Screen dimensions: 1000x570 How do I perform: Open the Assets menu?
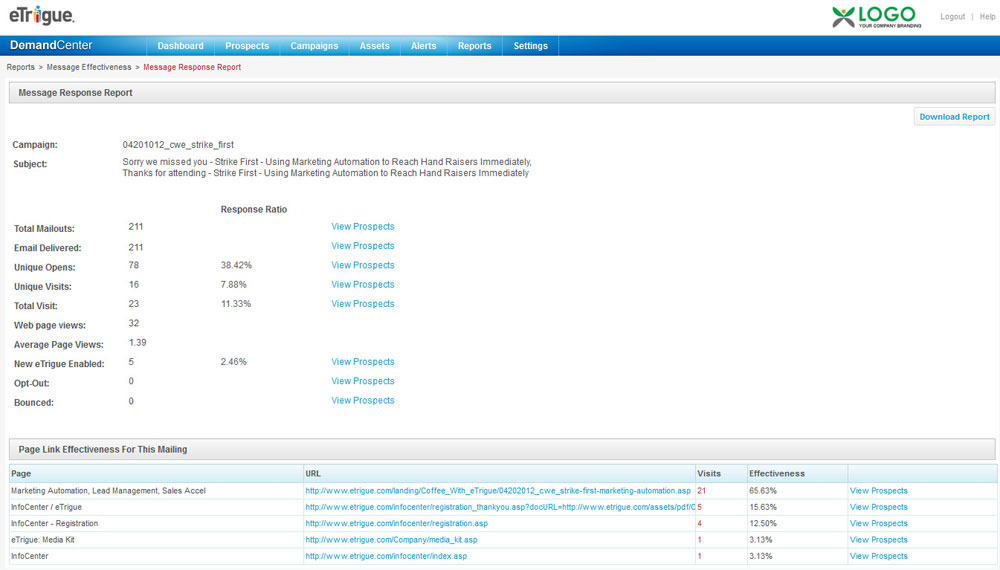[x=374, y=46]
